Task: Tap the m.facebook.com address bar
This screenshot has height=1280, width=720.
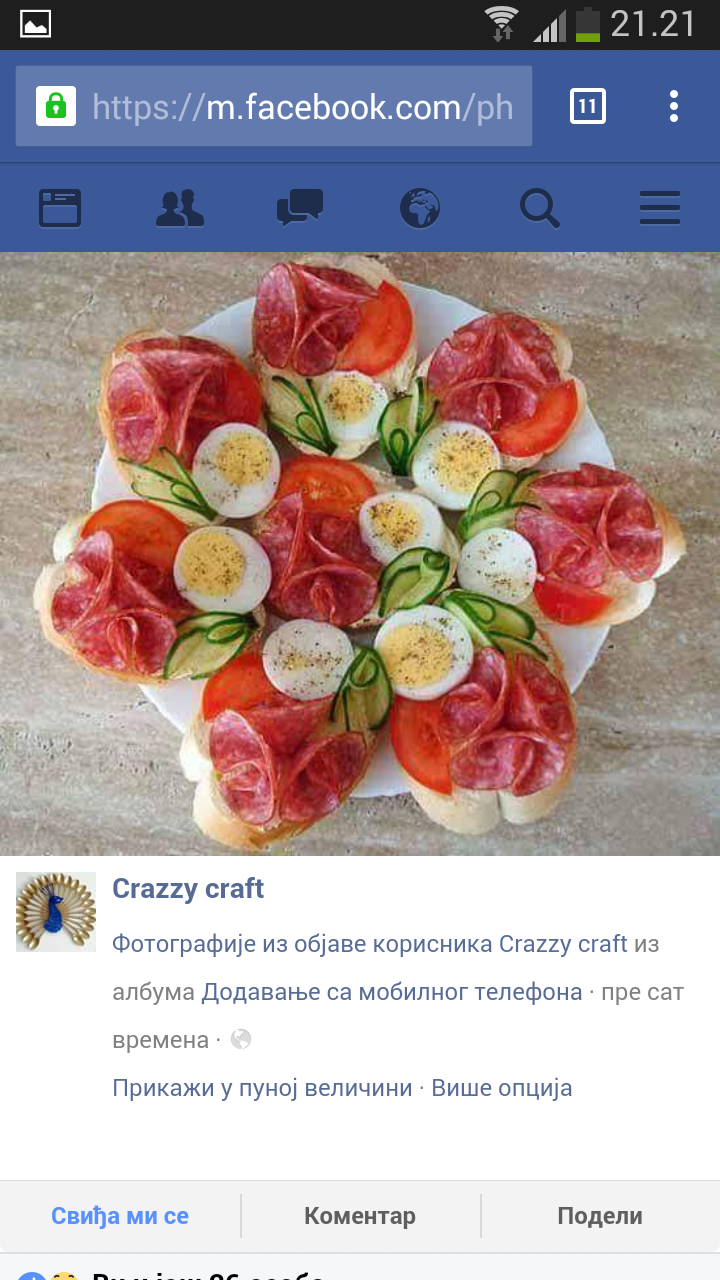Action: (274, 106)
